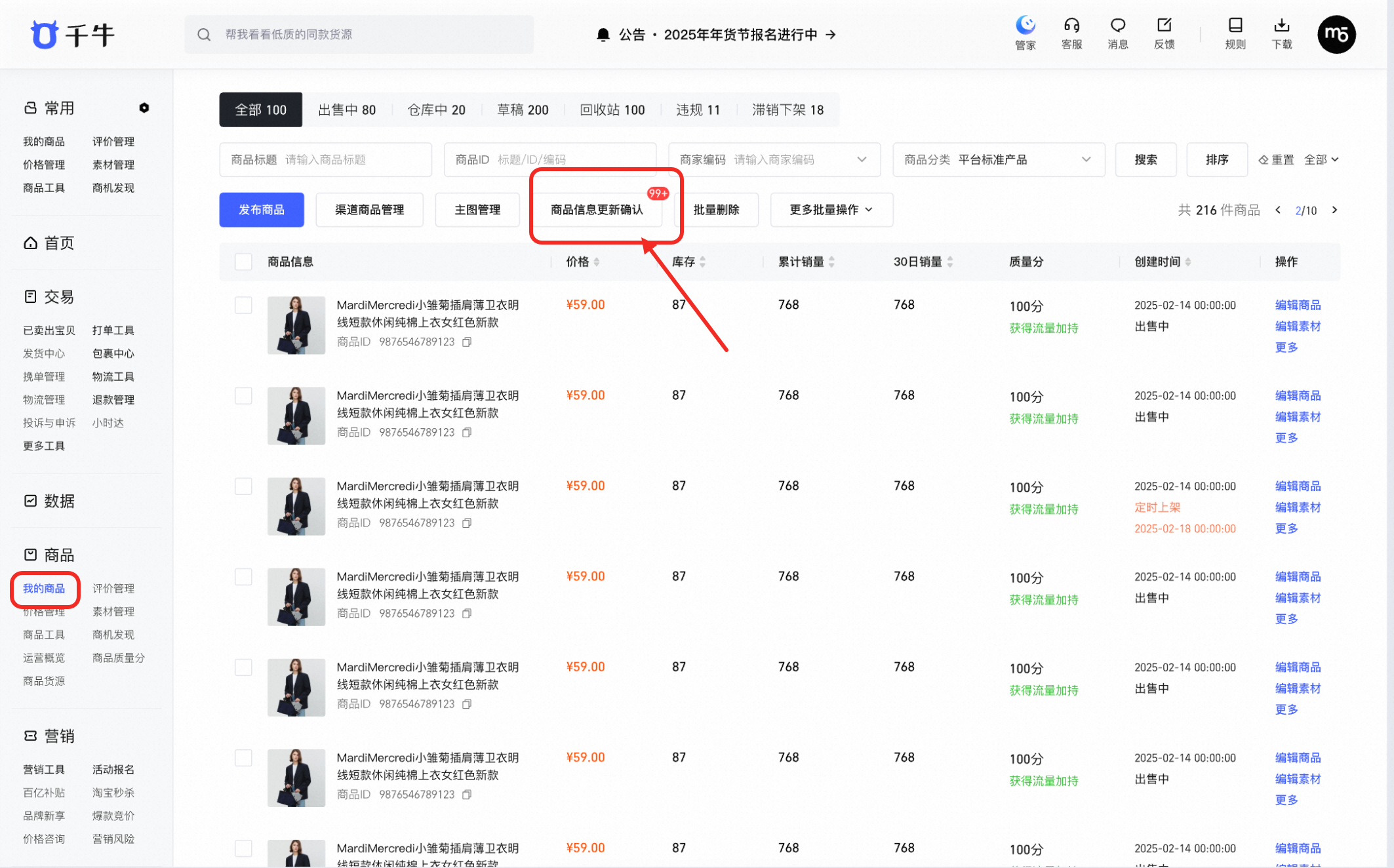This screenshot has height=868, width=1394.
Task: Copy product ID in 定时上架 row
Action: pos(467,523)
